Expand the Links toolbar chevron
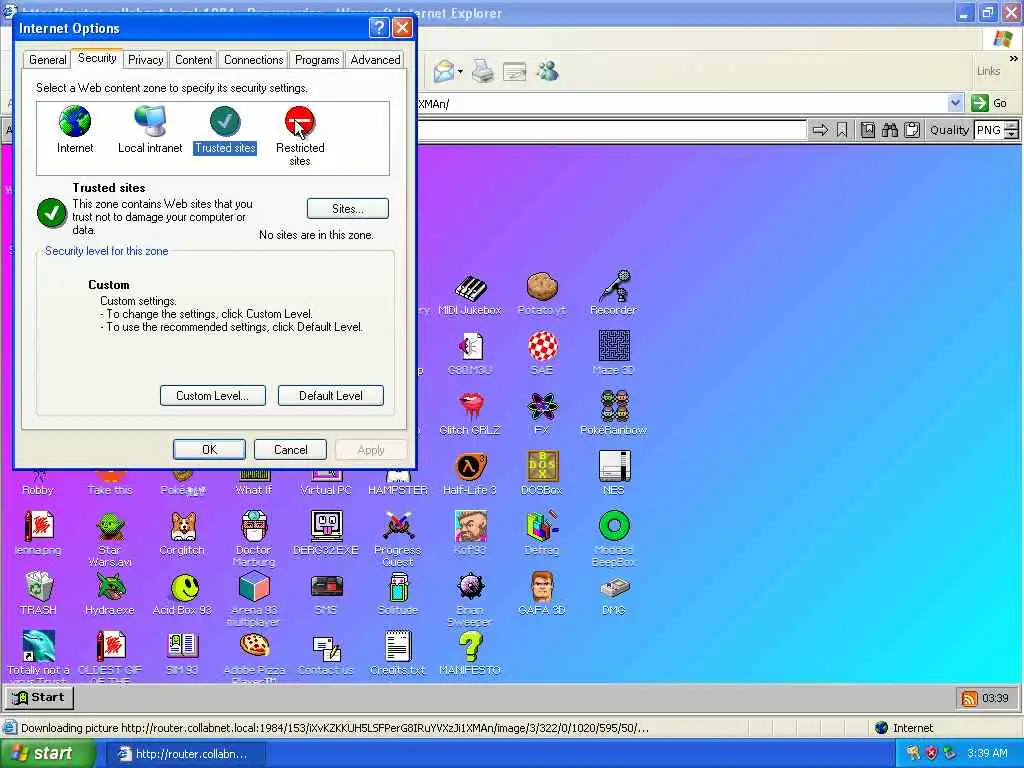This screenshot has width=1024, height=768. (1013, 58)
